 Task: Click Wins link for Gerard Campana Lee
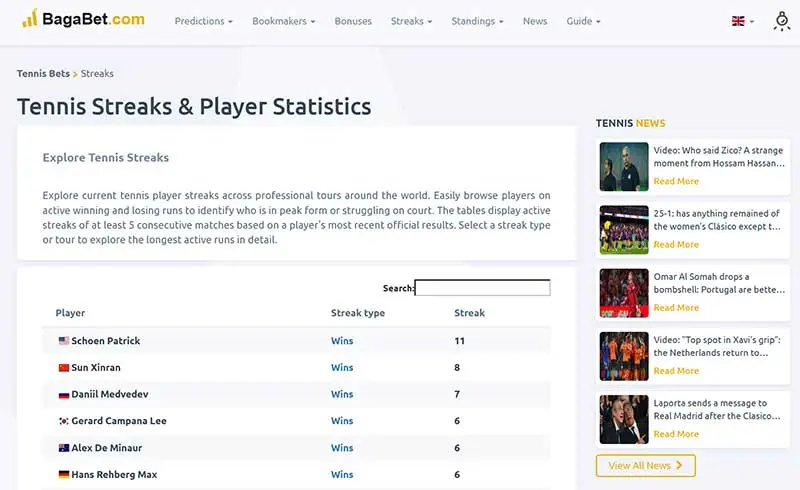[x=342, y=421]
